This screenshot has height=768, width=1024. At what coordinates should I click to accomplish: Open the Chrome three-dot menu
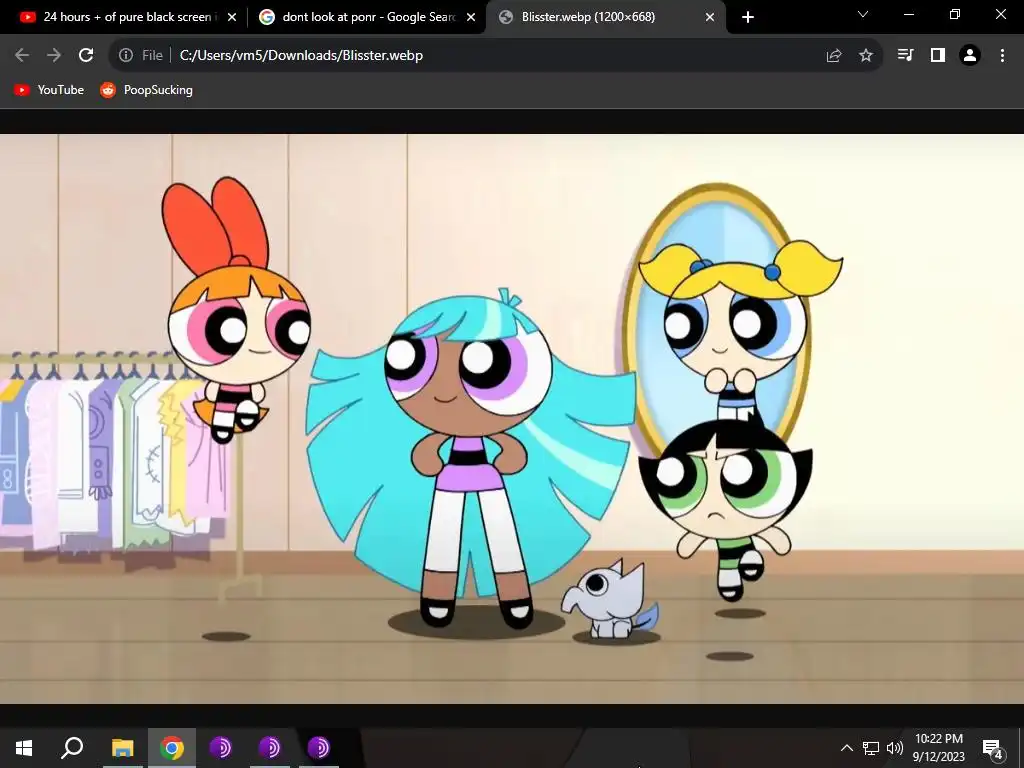pos(1002,56)
